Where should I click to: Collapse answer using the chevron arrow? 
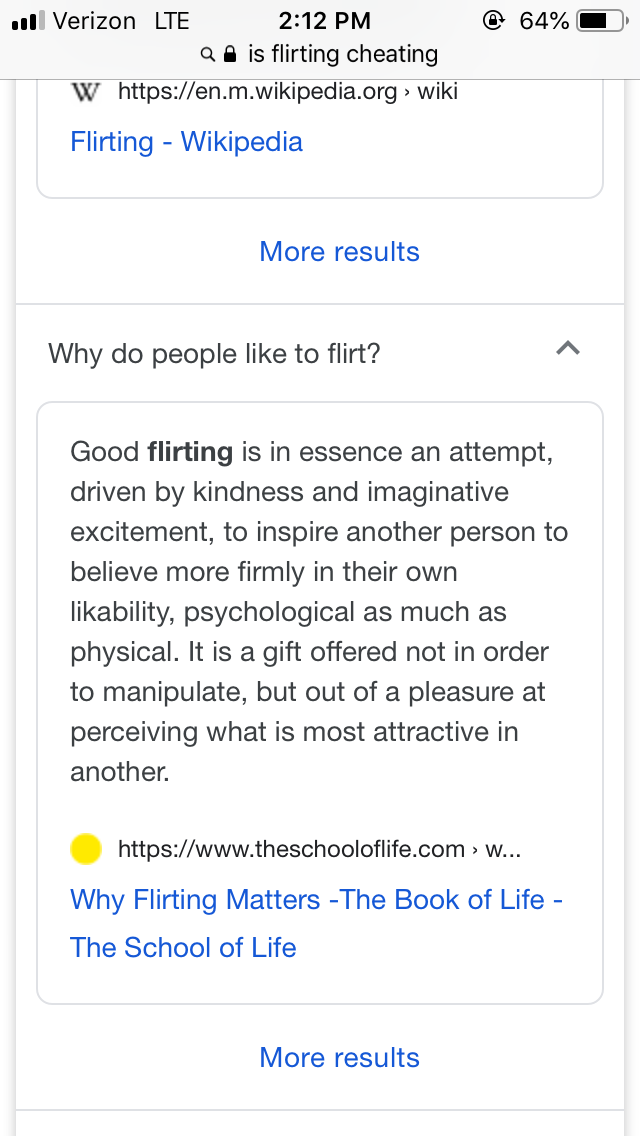(x=567, y=348)
